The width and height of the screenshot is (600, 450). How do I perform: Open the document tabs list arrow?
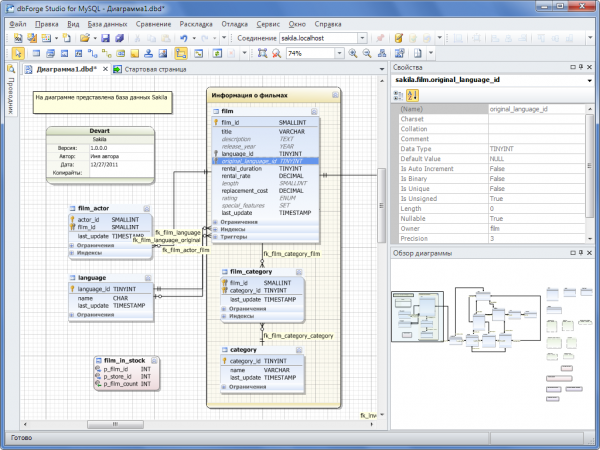(382, 69)
